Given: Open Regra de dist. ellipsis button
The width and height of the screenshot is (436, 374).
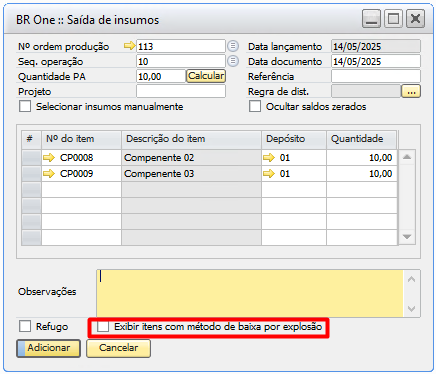Looking at the screenshot, I should point(411,91).
